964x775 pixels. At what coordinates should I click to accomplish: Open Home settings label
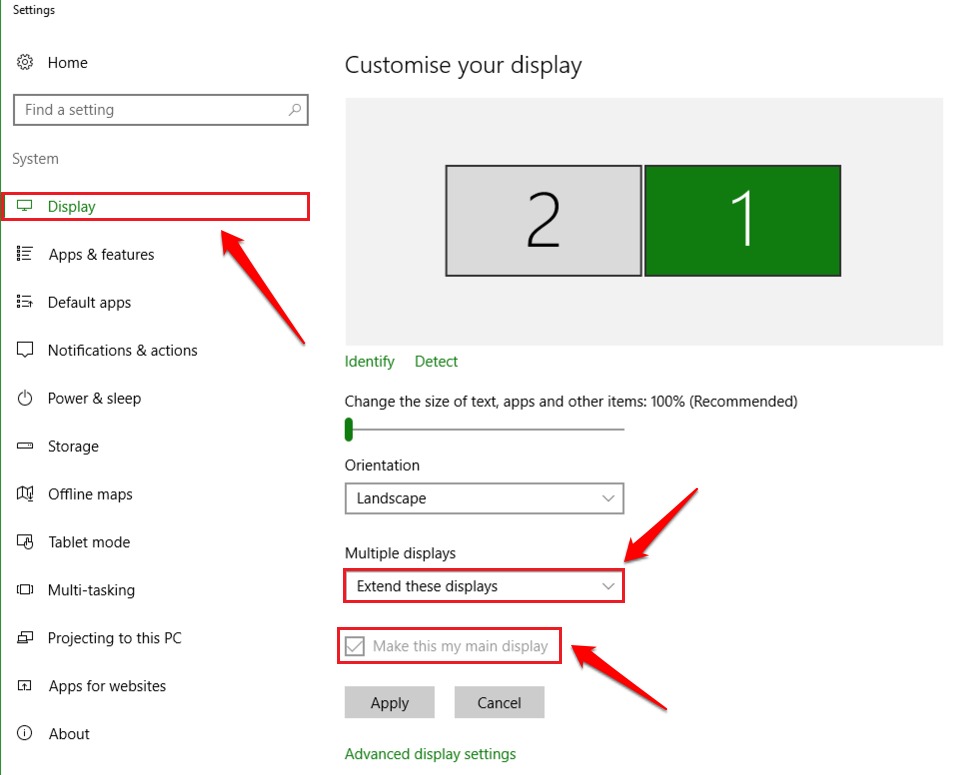tap(68, 63)
